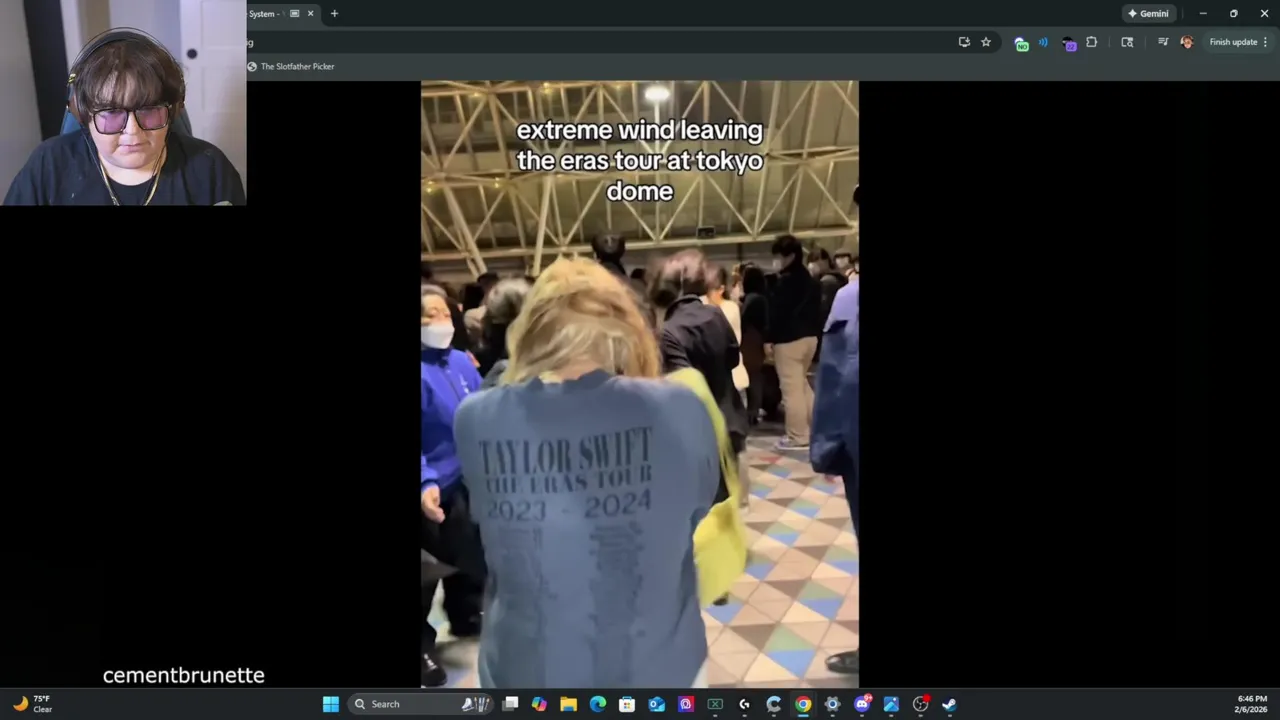1280x720 pixels.
Task: Open Task View on the taskbar
Action: pyautogui.click(x=510, y=704)
